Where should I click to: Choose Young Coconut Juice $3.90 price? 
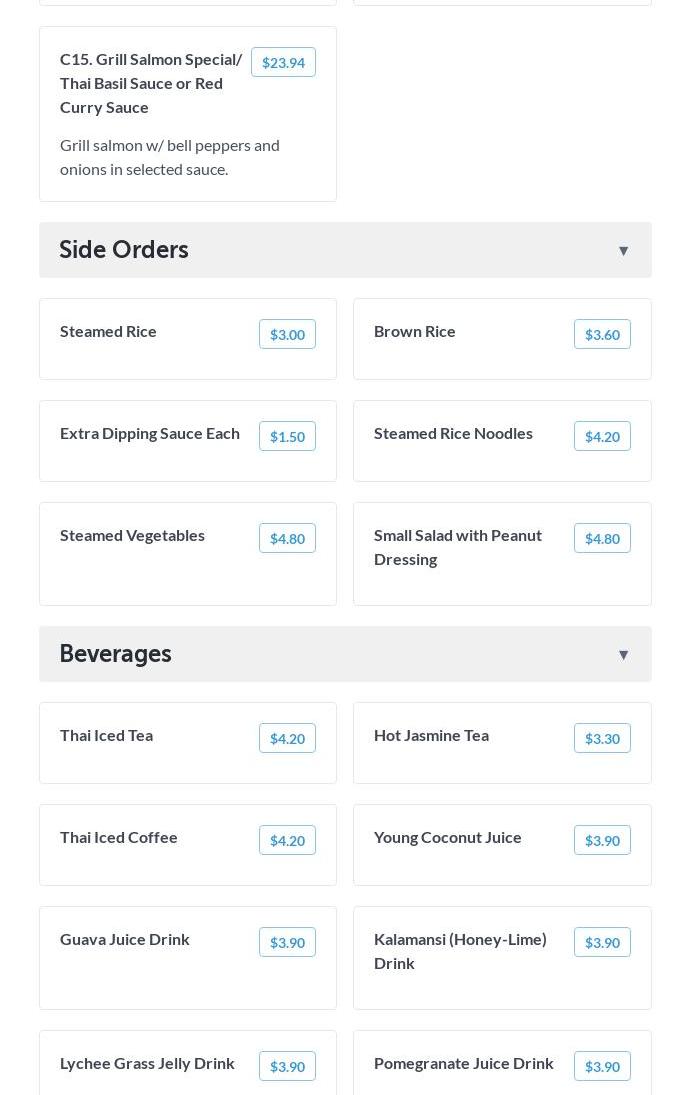click(x=602, y=841)
